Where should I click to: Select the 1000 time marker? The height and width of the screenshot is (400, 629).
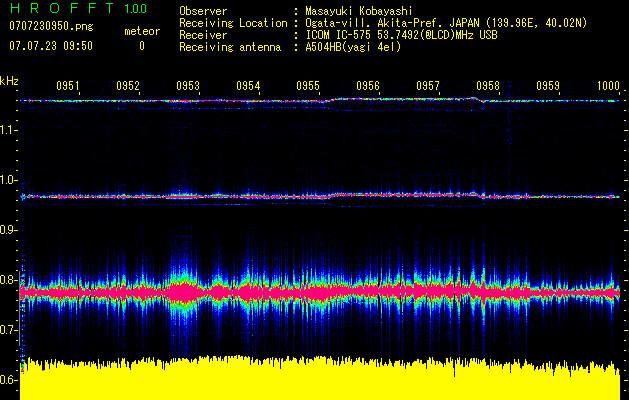pos(608,87)
